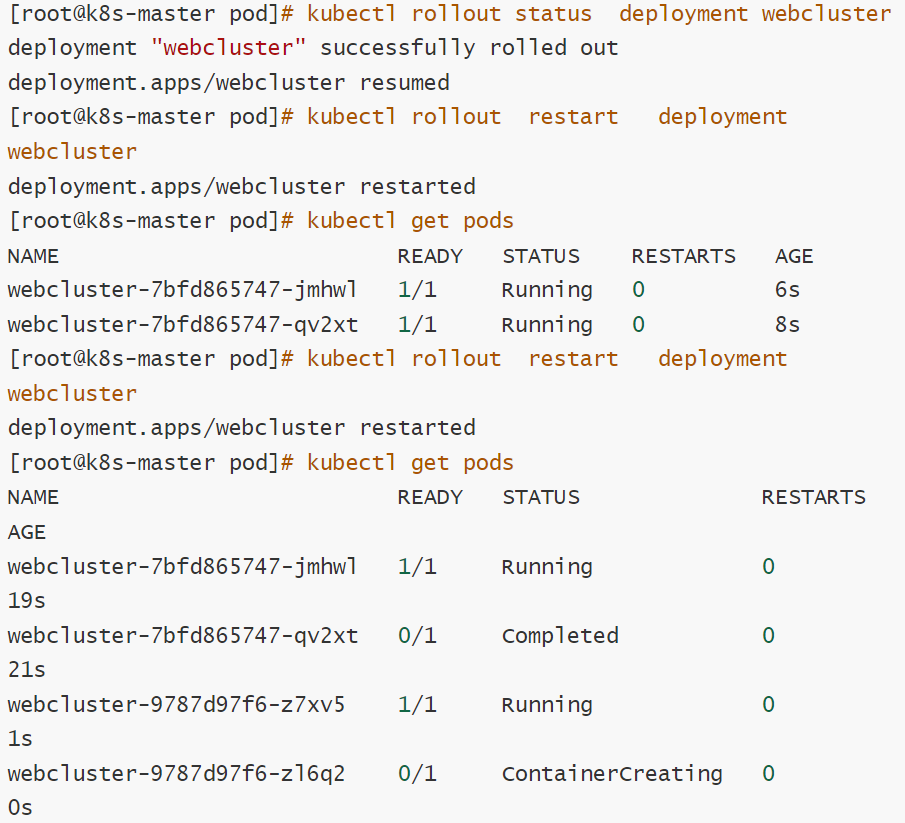The width and height of the screenshot is (905, 823).
Task: Click '0/1' ready value in ContainerCreating row
Action: (417, 774)
